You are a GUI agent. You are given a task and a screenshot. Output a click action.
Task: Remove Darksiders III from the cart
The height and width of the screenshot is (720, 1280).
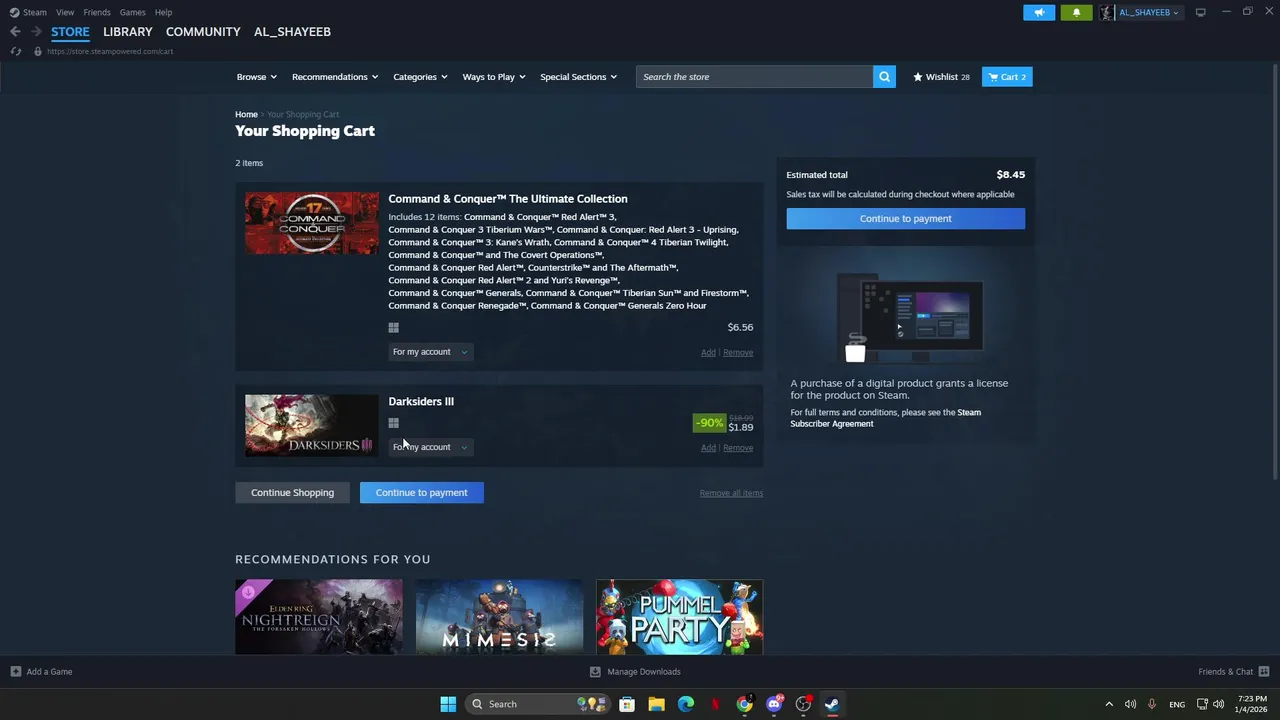pyautogui.click(x=738, y=448)
